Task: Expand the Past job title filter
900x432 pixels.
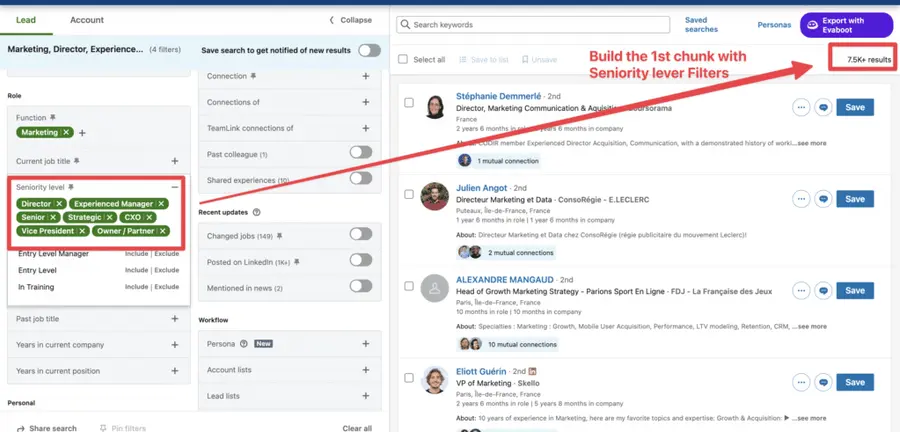Action: coord(175,318)
